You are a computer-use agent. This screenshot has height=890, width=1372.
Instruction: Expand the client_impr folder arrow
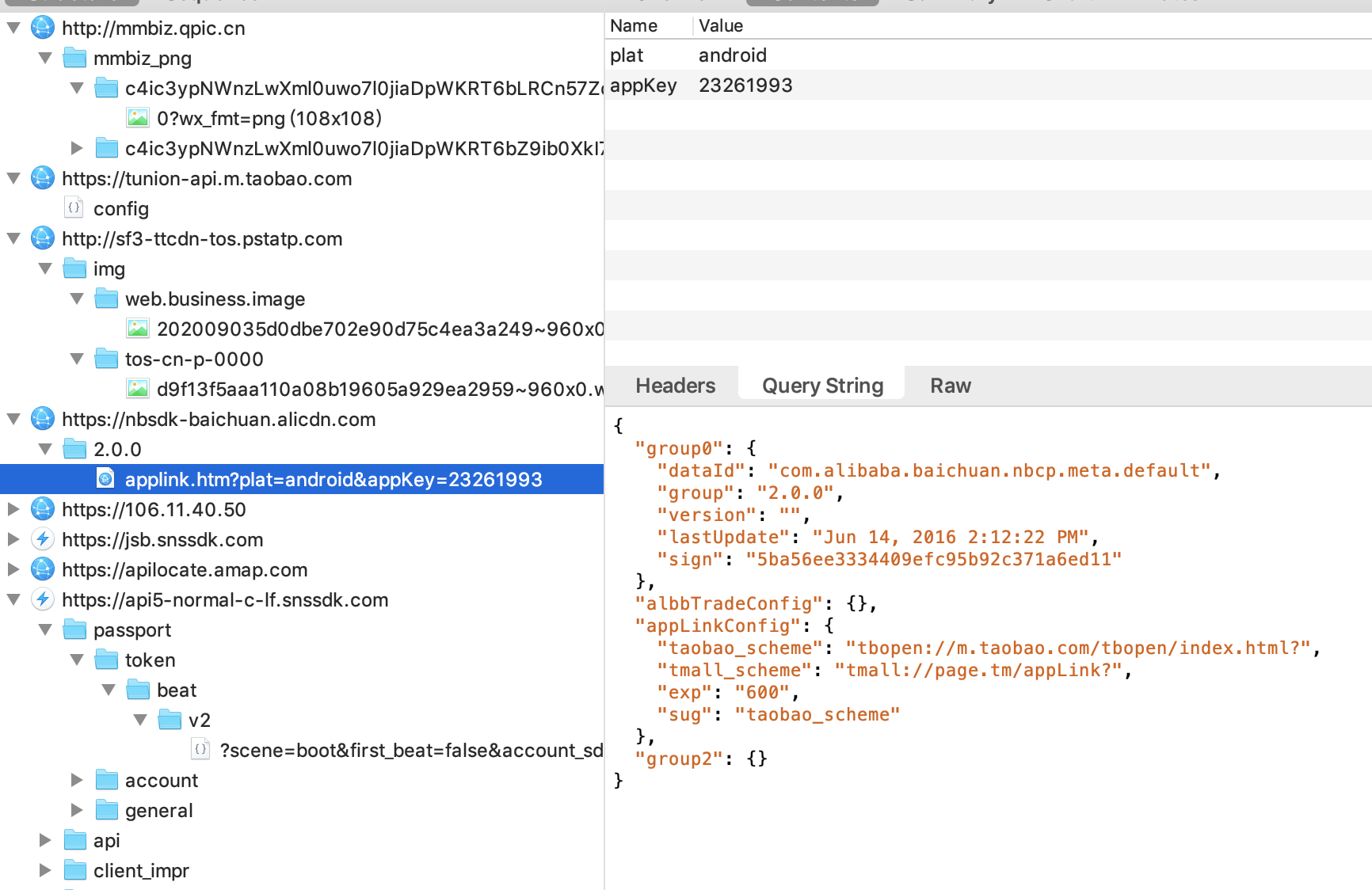(x=45, y=870)
